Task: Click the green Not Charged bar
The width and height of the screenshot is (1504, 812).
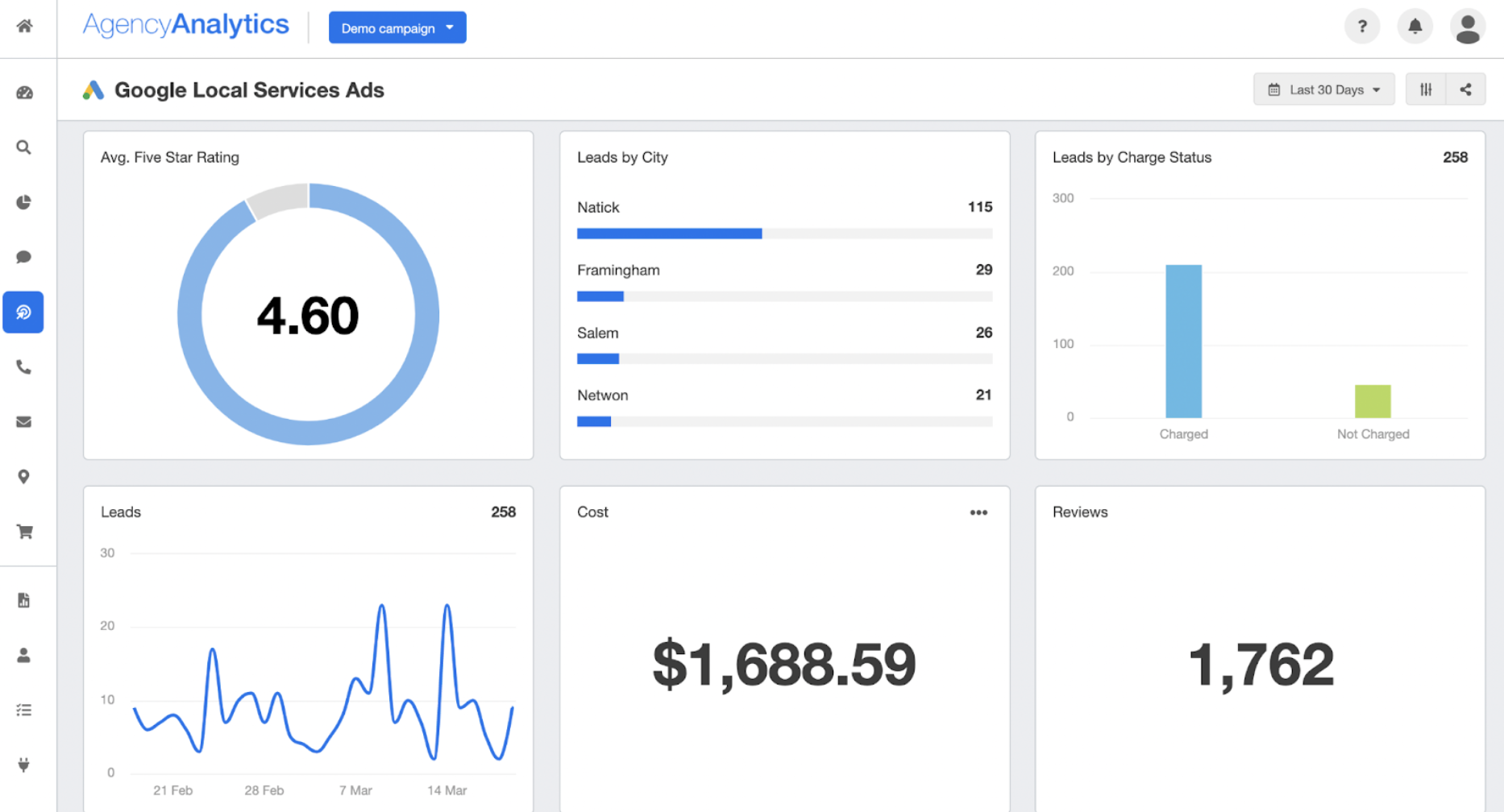Action: 1373,401
